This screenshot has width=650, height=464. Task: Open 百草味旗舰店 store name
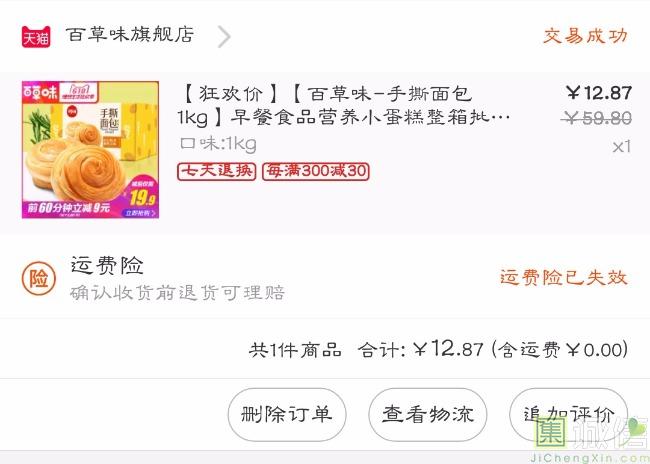click(x=130, y=35)
